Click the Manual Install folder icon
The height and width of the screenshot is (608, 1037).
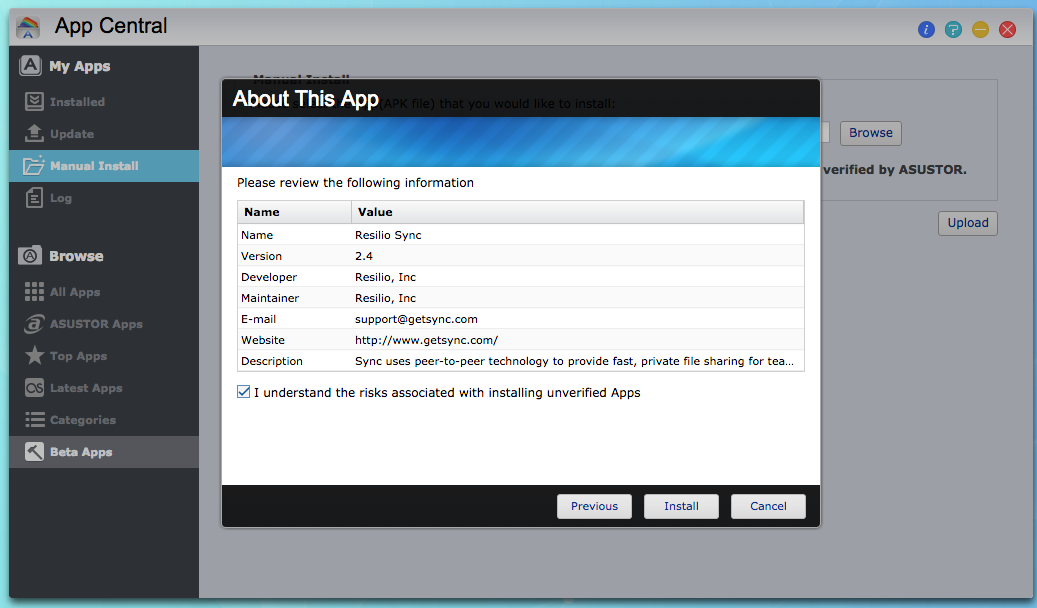34,165
